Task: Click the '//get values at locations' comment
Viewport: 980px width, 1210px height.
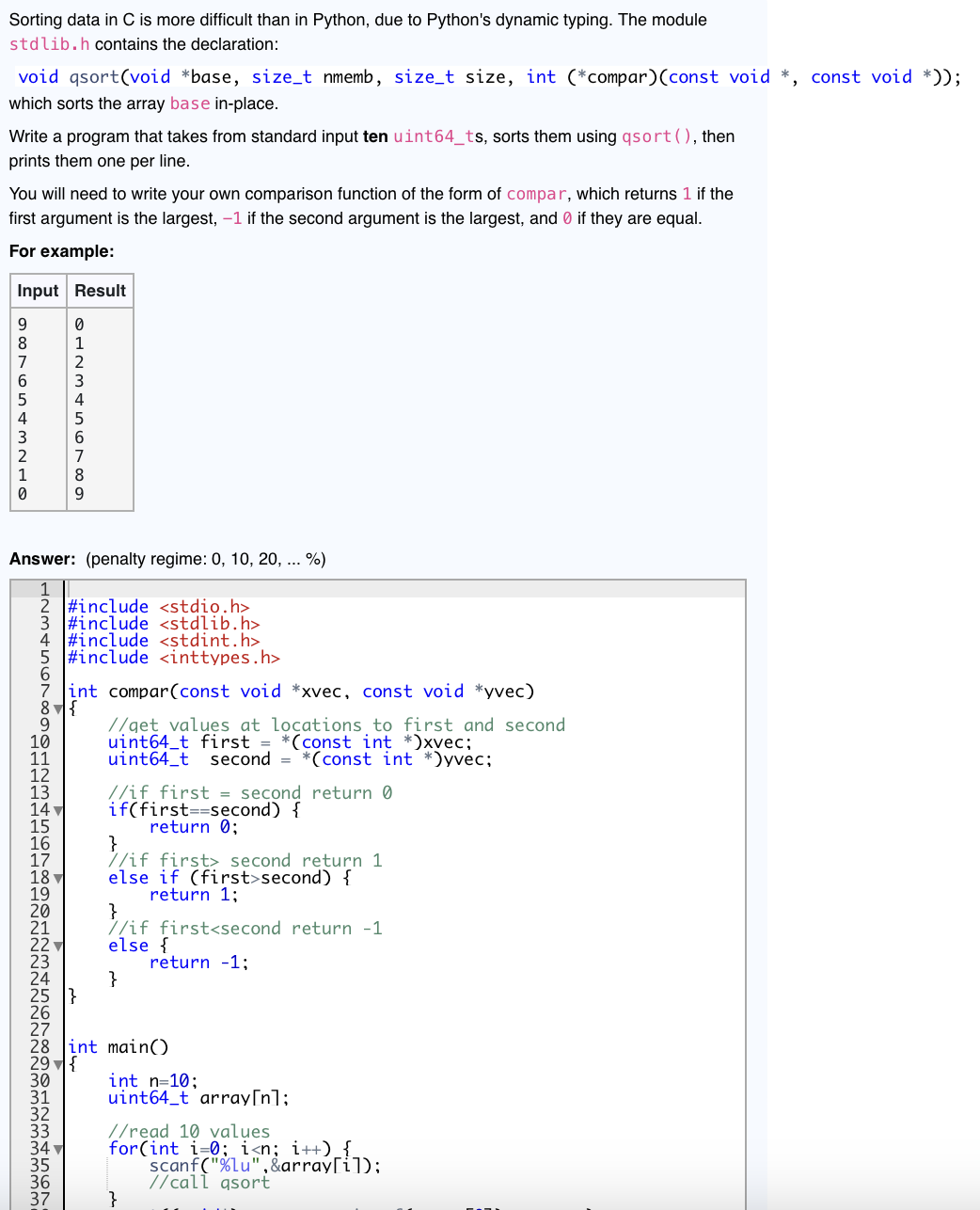Action: click(337, 725)
